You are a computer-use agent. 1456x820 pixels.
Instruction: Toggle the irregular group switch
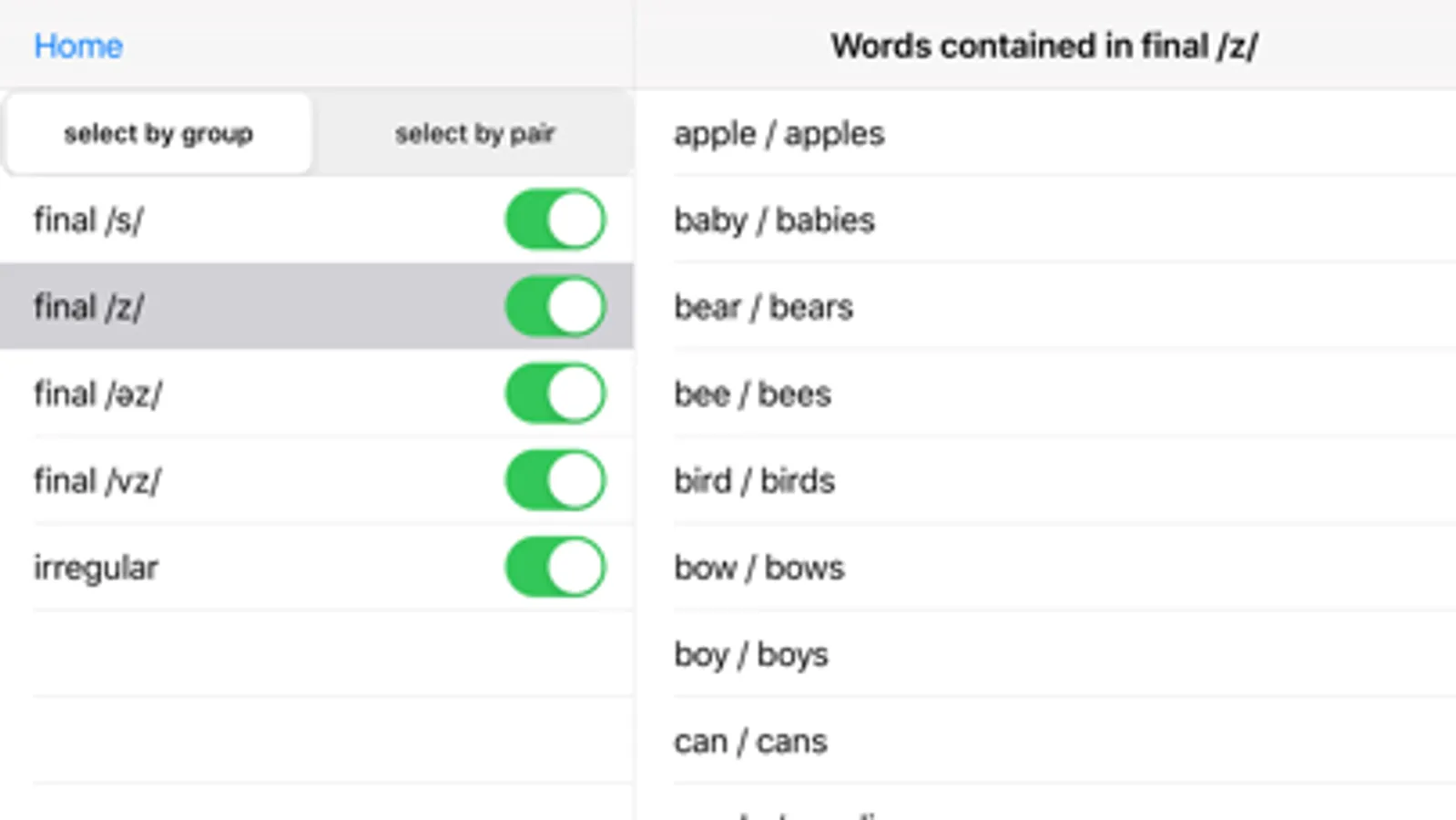[555, 568]
